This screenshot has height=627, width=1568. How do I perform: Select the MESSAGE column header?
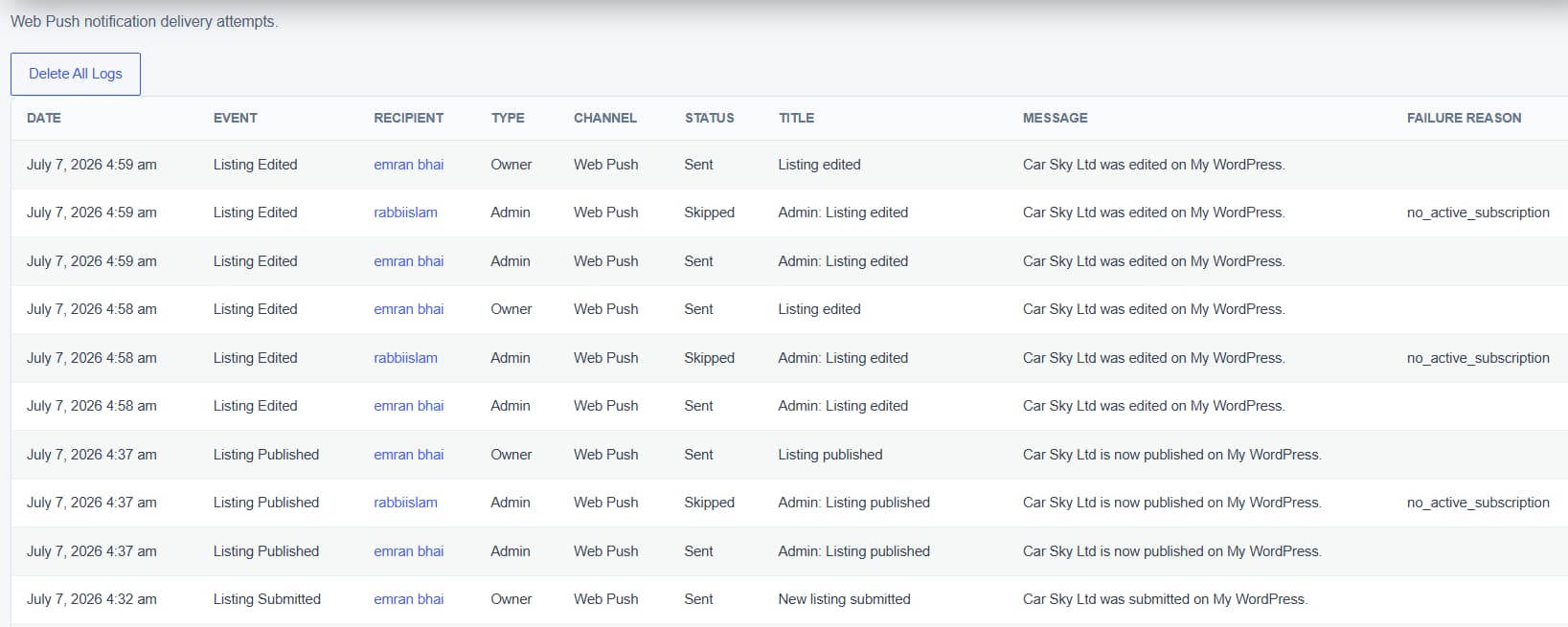[1056, 118]
